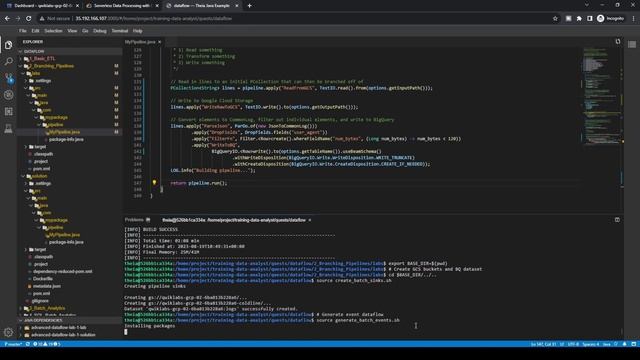Open the Selection menu
This screenshot has width=640, height=360.
53,31
